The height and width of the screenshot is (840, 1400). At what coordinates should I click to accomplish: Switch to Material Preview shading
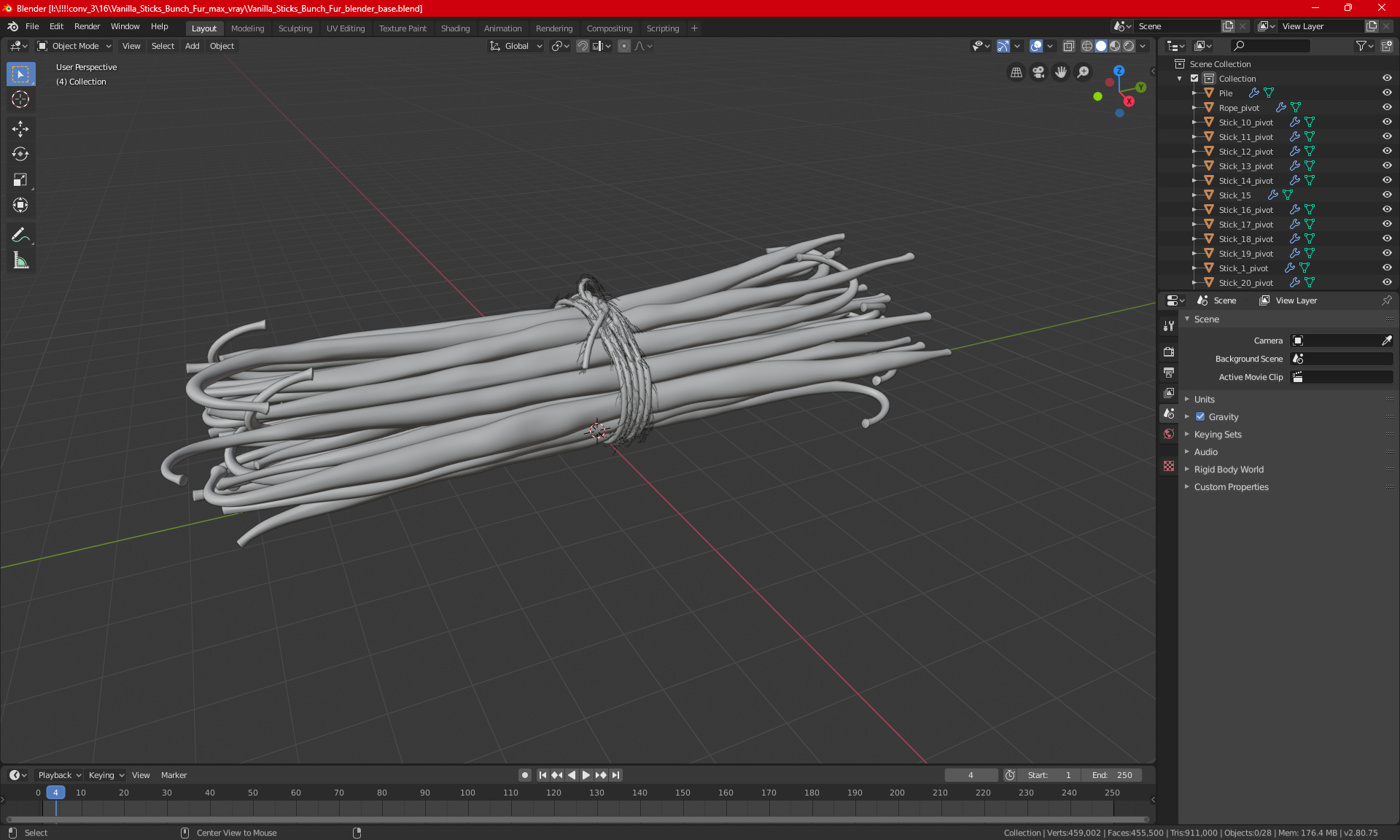coord(1115,46)
